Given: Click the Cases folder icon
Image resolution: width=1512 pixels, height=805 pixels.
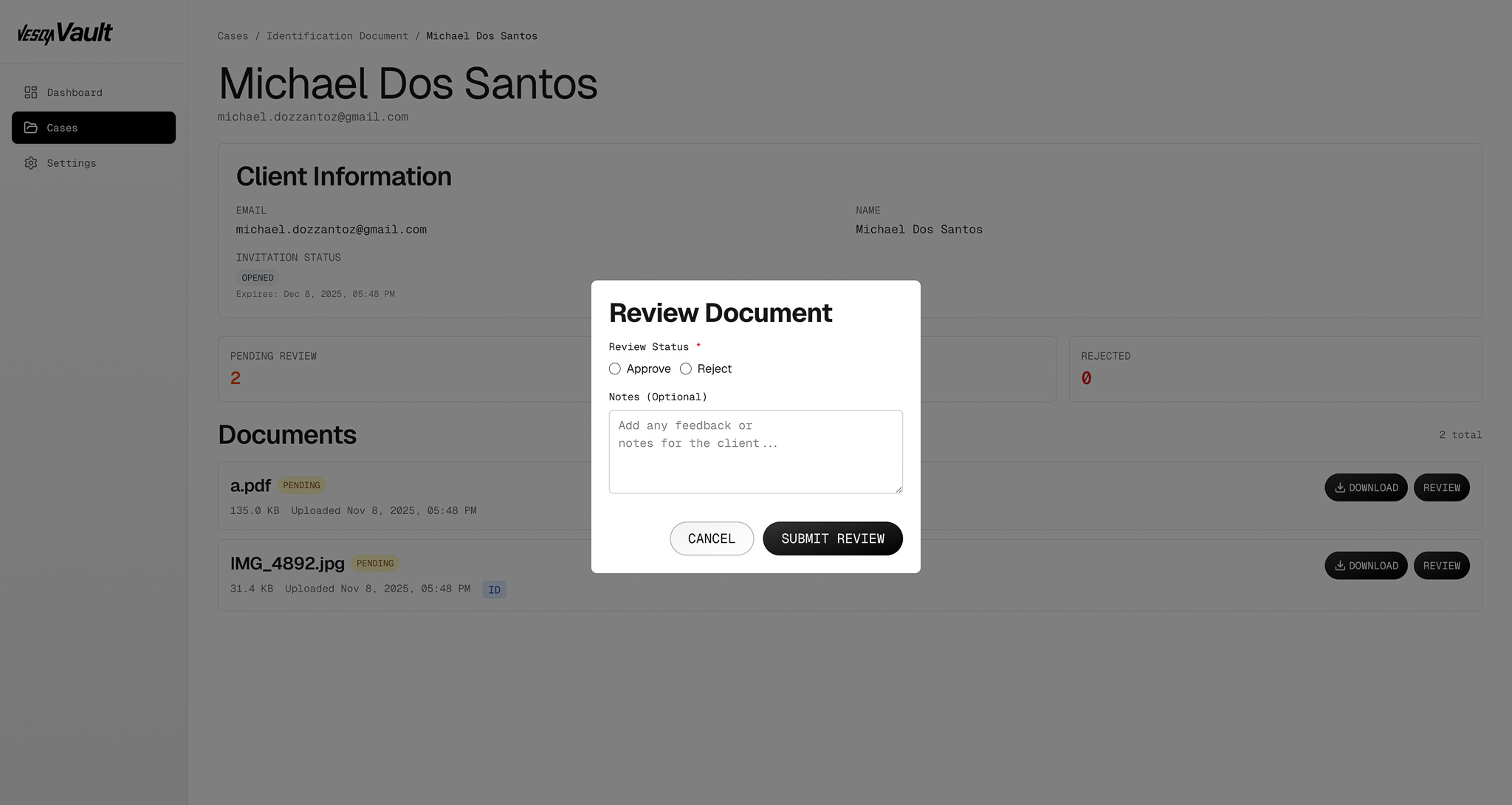Looking at the screenshot, I should point(30,127).
